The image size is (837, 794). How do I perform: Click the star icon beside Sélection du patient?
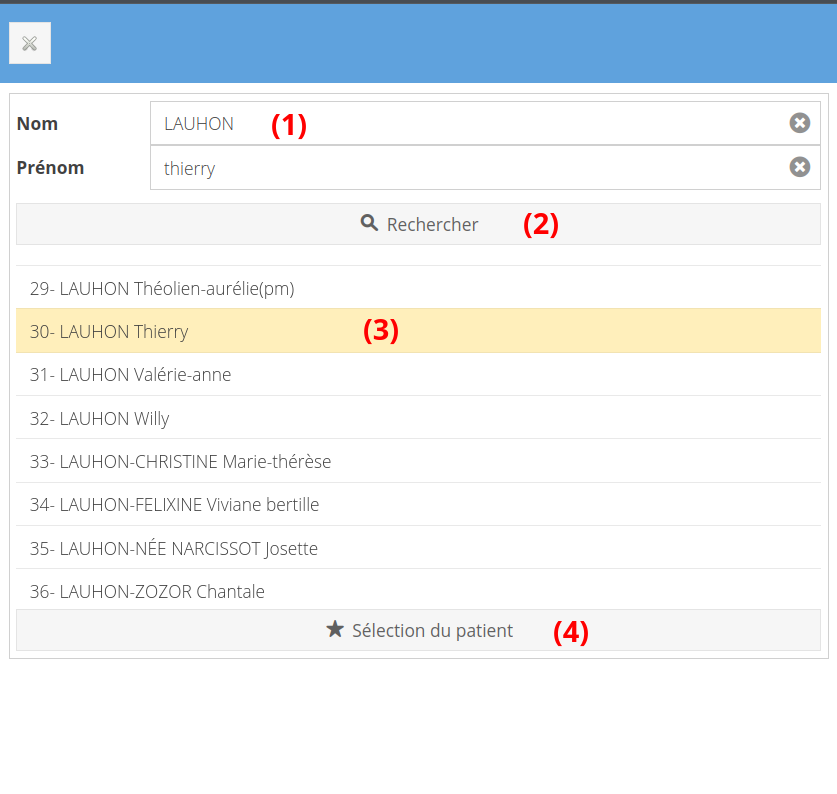click(335, 630)
